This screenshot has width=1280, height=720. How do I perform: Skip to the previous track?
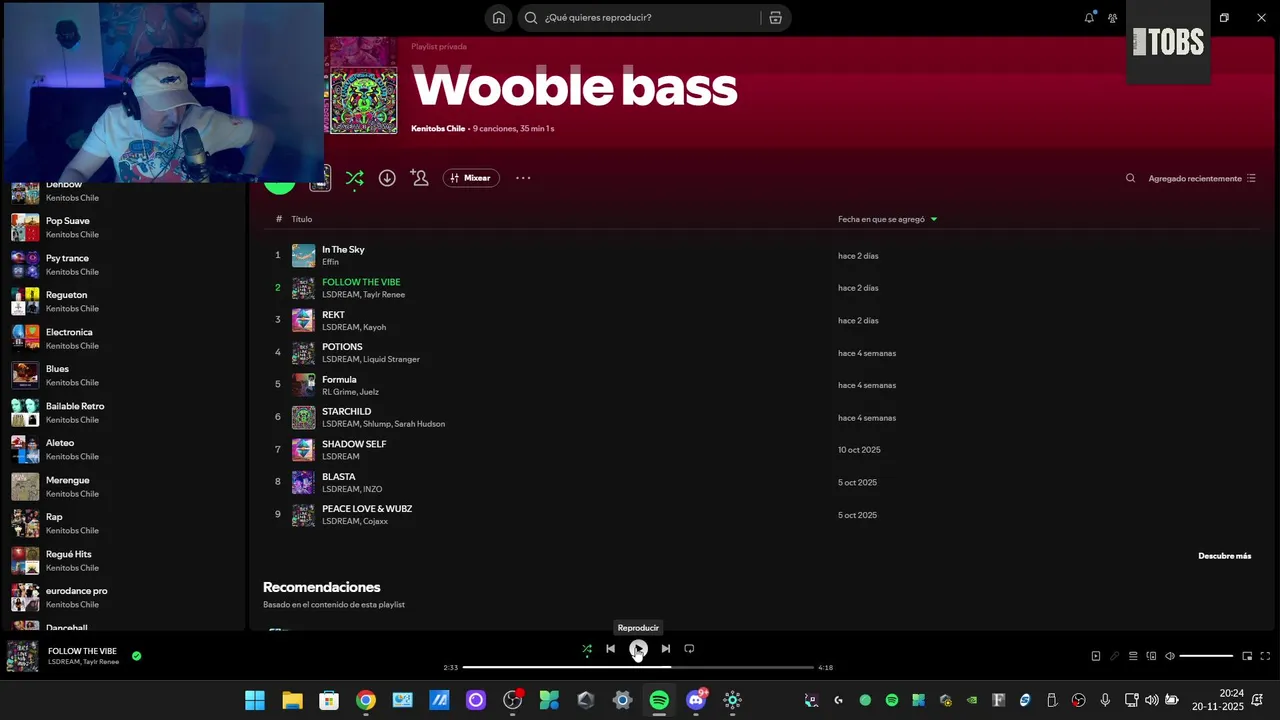click(x=610, y=649)
